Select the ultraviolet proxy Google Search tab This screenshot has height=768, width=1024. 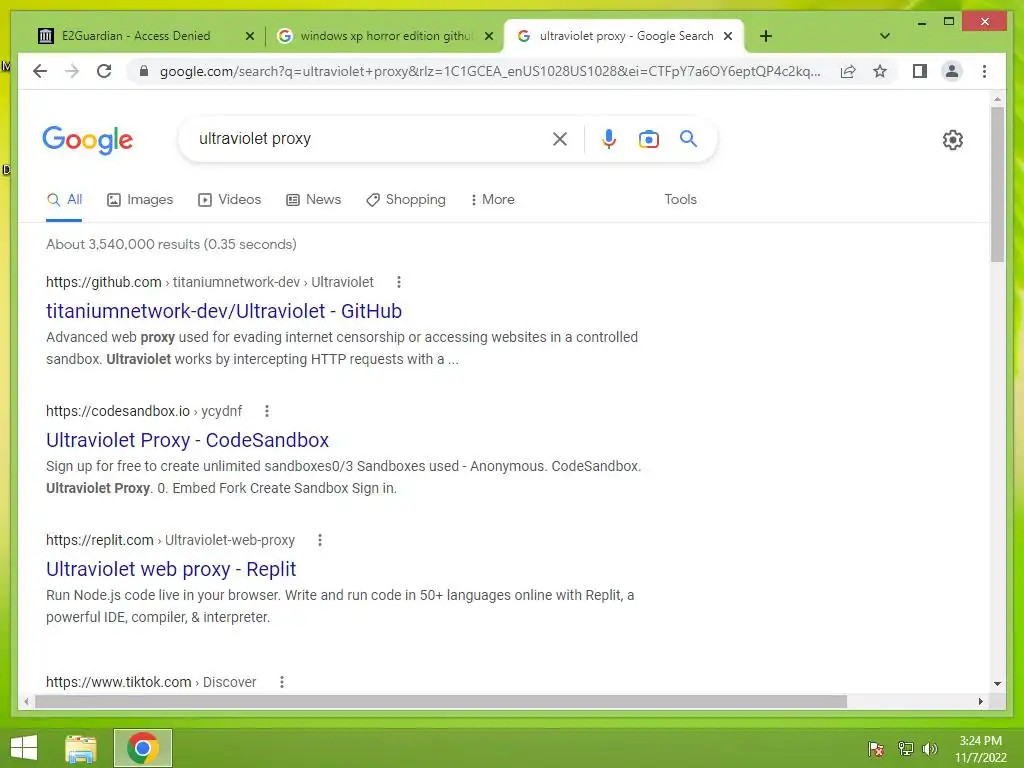(625, 36)
